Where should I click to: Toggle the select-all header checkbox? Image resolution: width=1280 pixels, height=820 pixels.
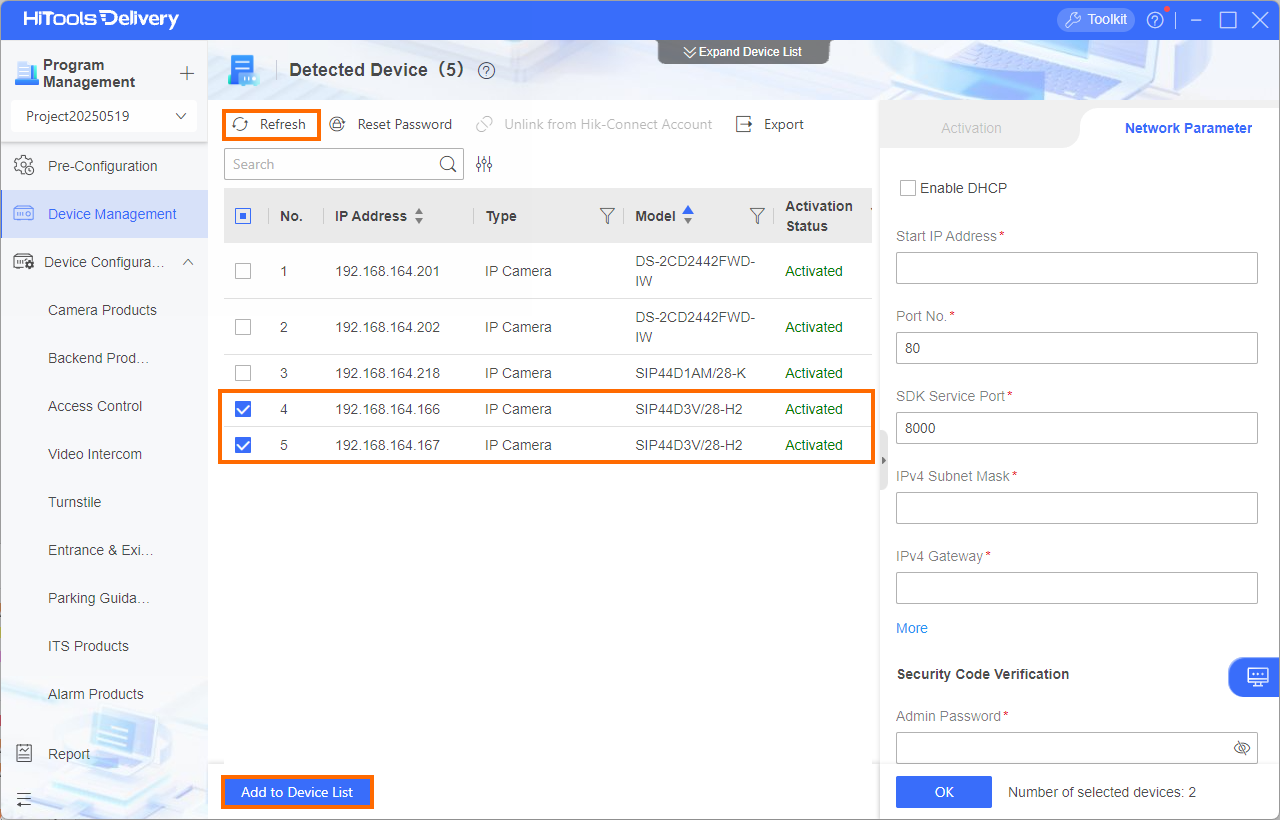[x=243, y=216]
